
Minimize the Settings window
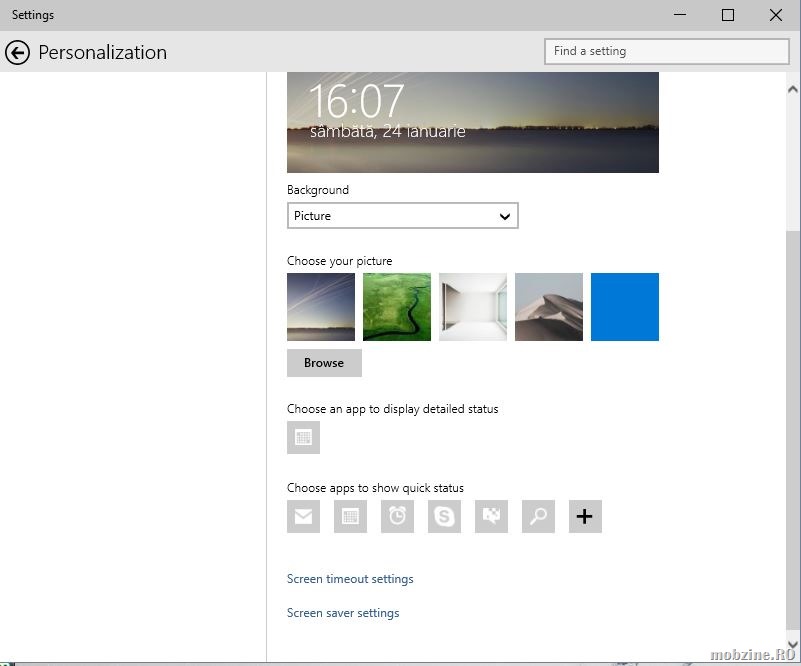680,15
